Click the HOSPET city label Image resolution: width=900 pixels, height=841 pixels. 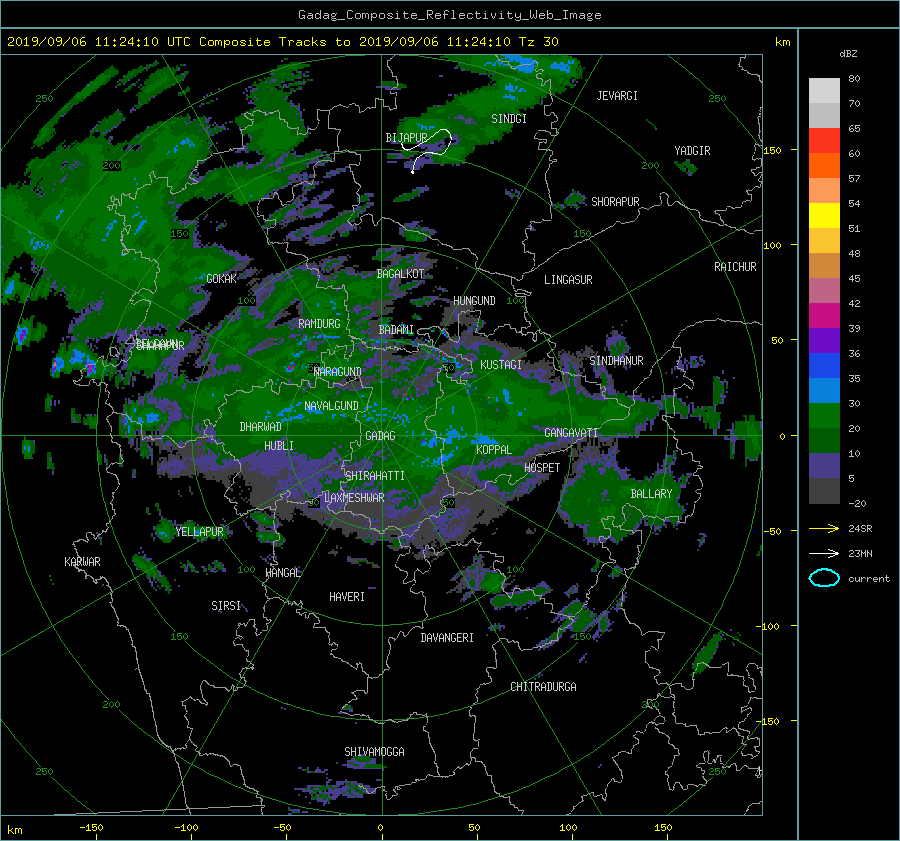pos(542,468)
